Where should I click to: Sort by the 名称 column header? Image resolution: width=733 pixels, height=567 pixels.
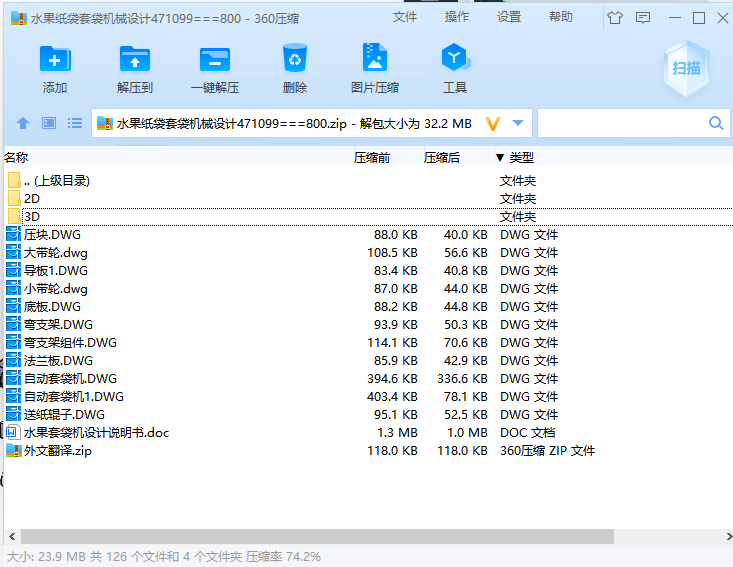click(16, 158)
